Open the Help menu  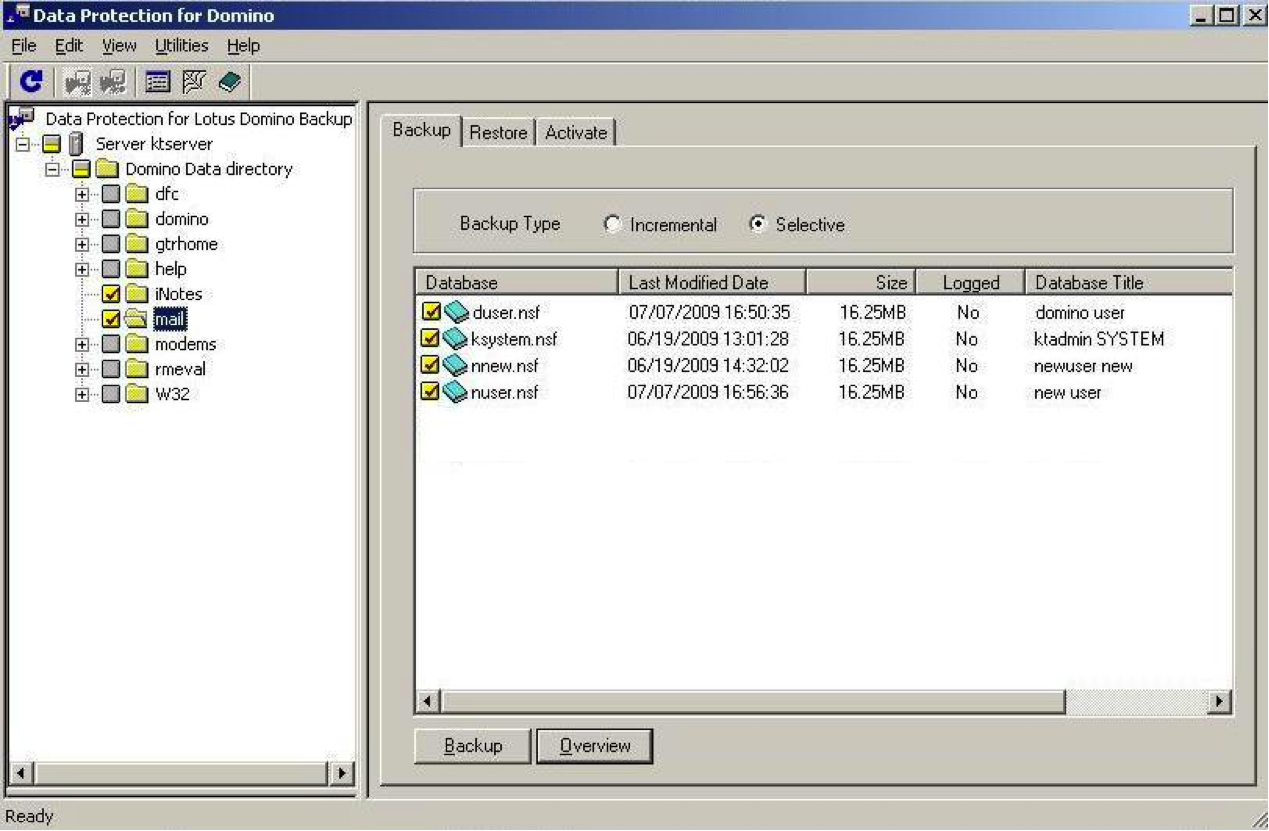[243, 46]
